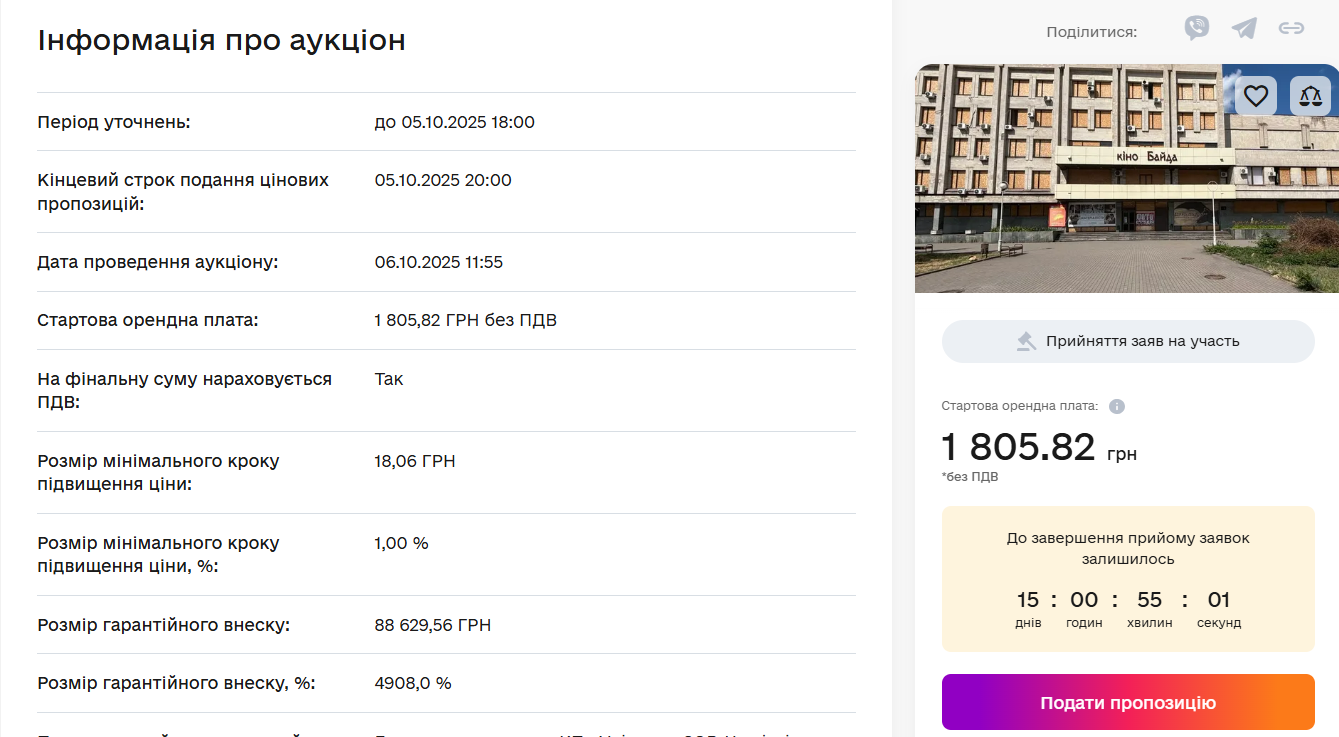Click the Інформація про аукціон heading
Image resolution: width=1339 pixels, height=737 pixels.
click(221, 40)
